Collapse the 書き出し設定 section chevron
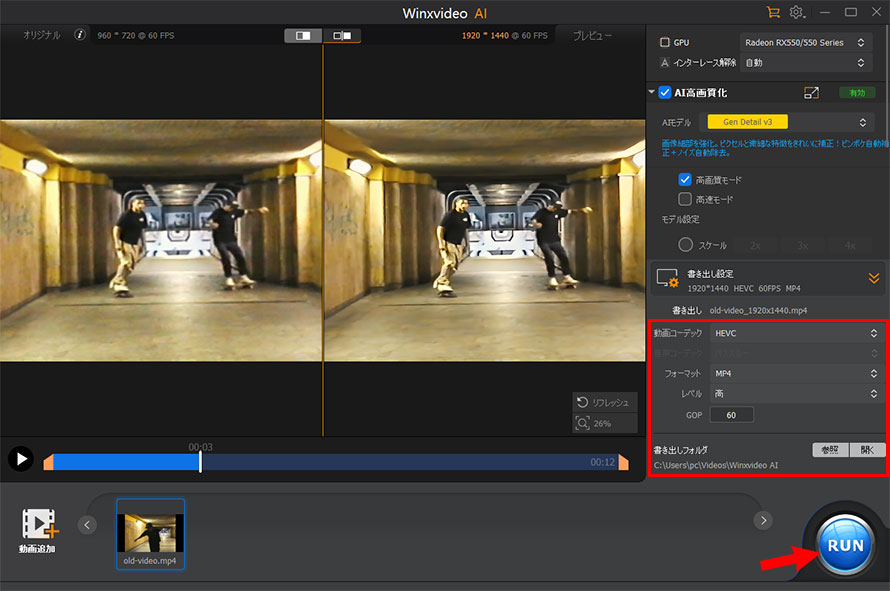Viewport: 890px width, 591px height. pyautogui.click(x=873, y=278)
